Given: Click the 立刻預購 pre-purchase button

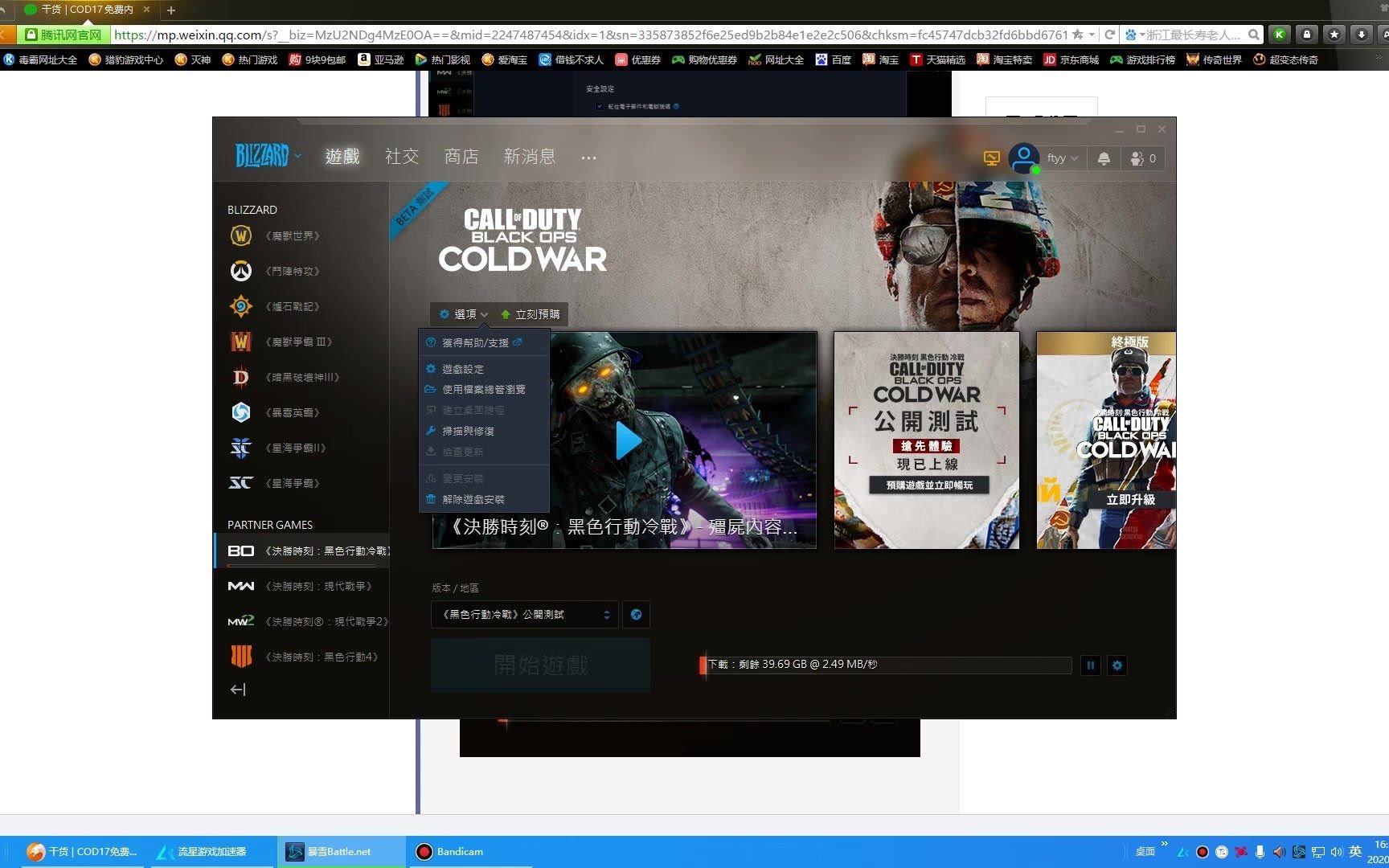Looking at the screenshot, I should point(531,314).
